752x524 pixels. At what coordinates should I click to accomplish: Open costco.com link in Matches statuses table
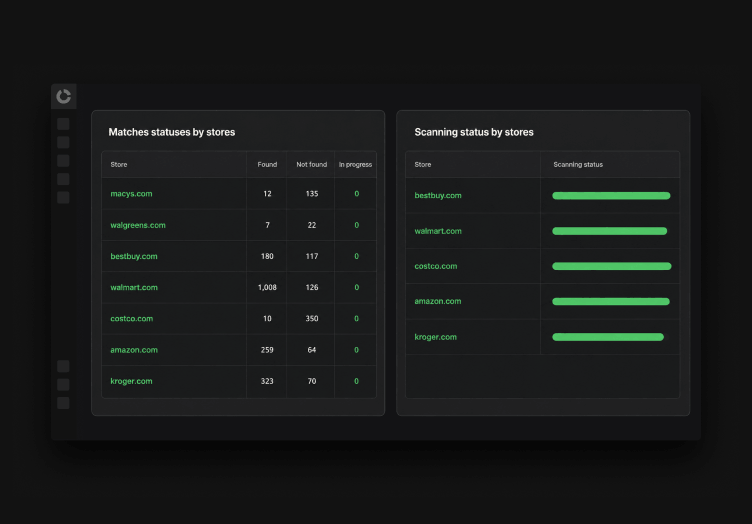131,318
